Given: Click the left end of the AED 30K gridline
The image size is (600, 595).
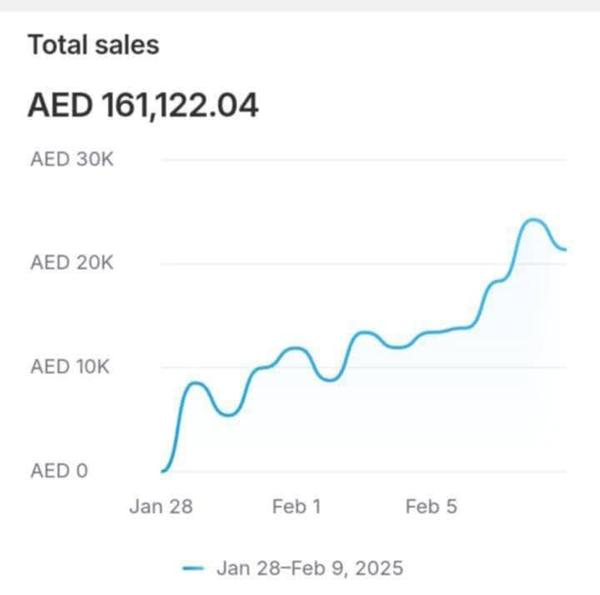Looking at the screenshot, I should pyautogui.click(x=164, y=160).
